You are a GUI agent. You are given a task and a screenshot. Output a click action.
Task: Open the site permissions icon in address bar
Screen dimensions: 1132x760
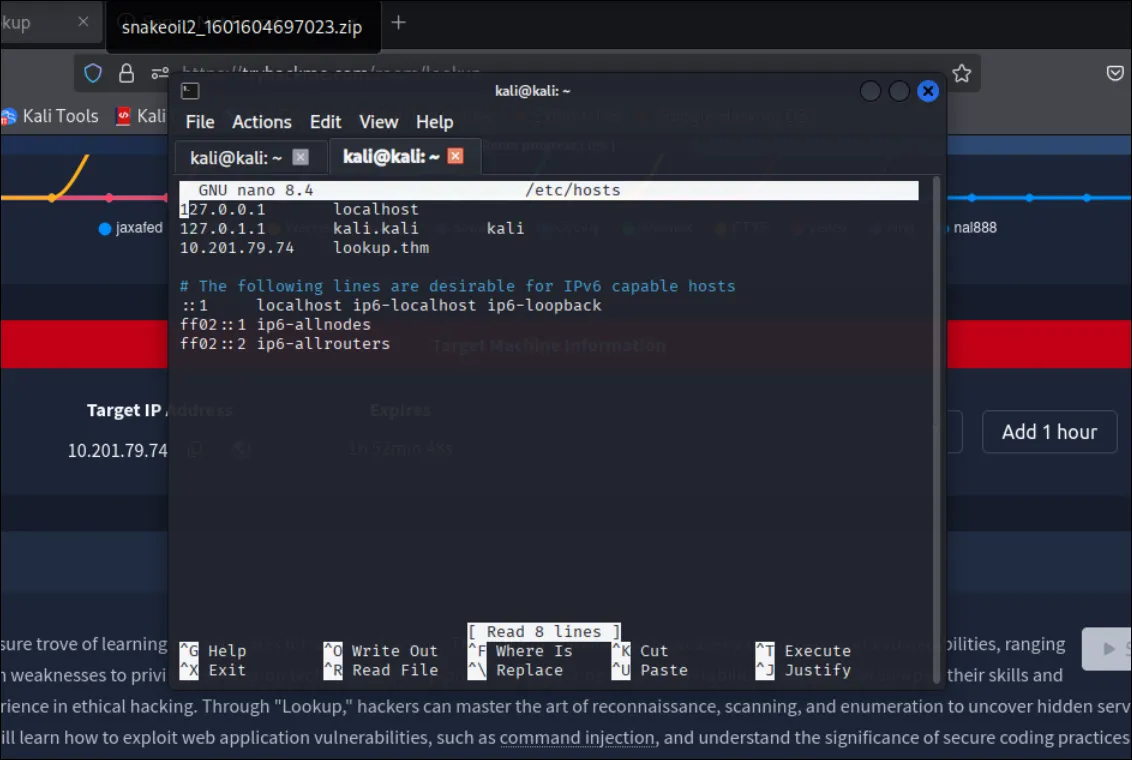click(160, 73)
